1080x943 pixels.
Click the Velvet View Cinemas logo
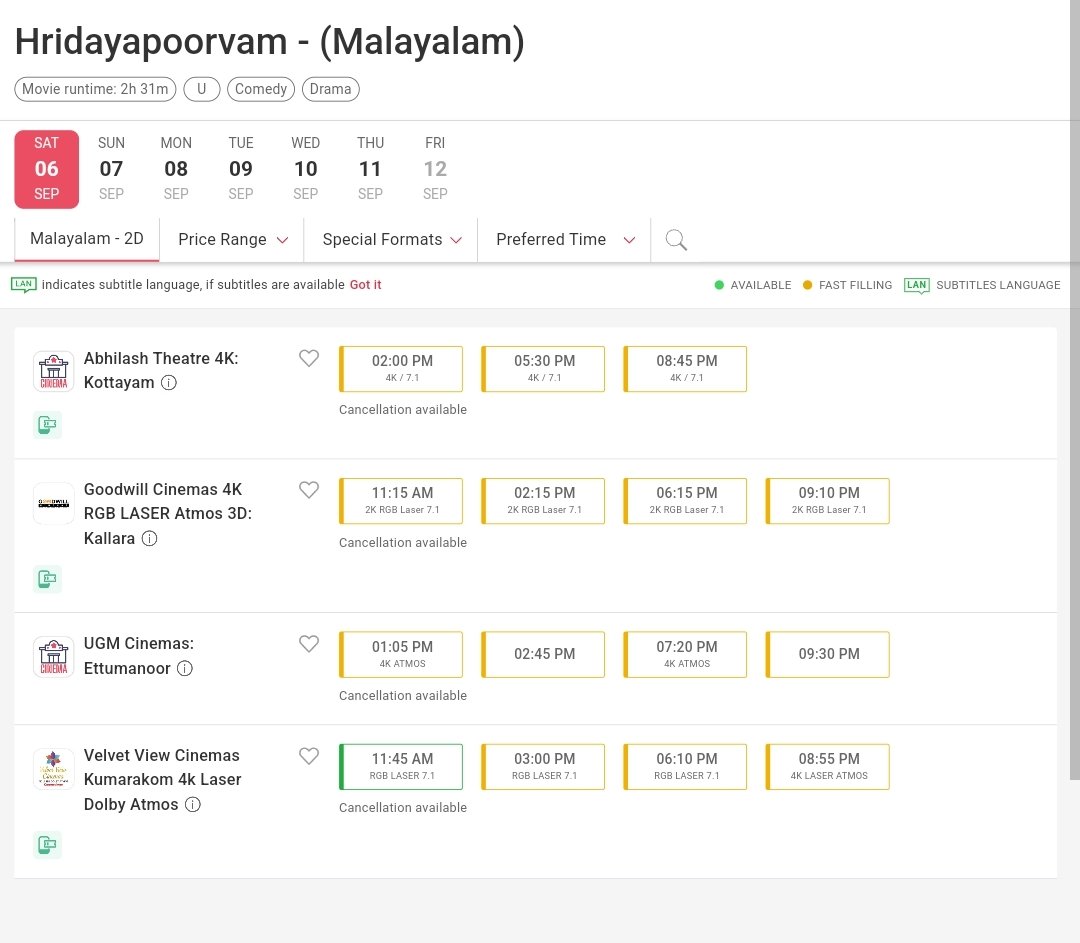tap(53, 769)
